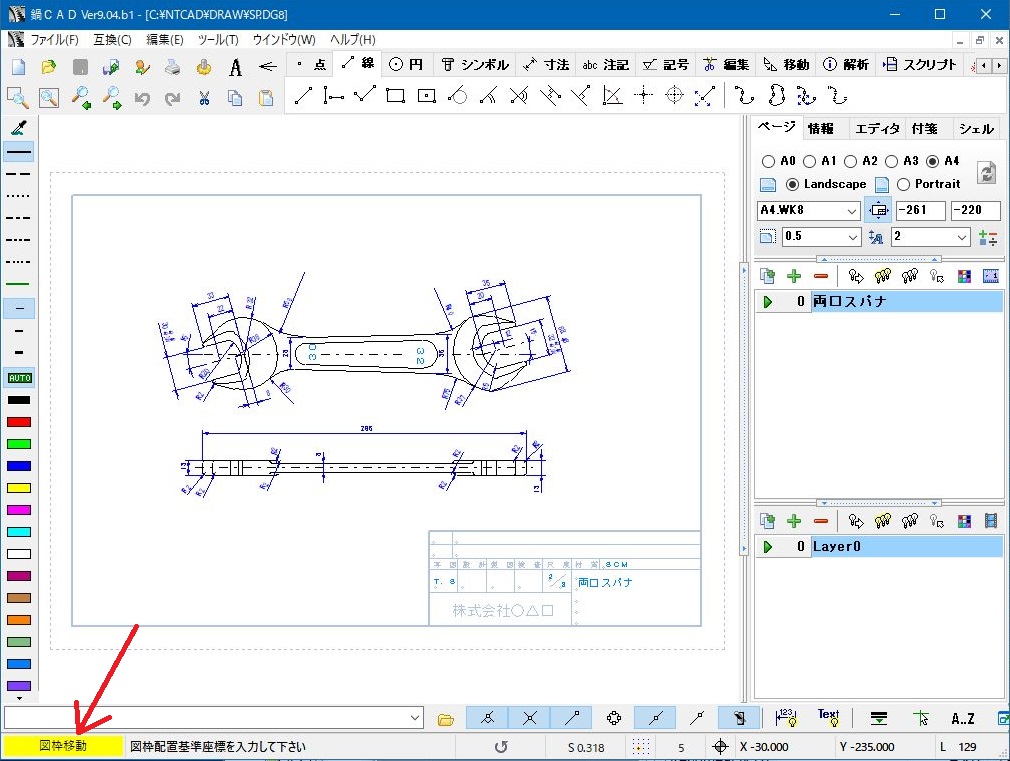
Task: Open the text size 2 dropdown
Action: coord(962,237)
